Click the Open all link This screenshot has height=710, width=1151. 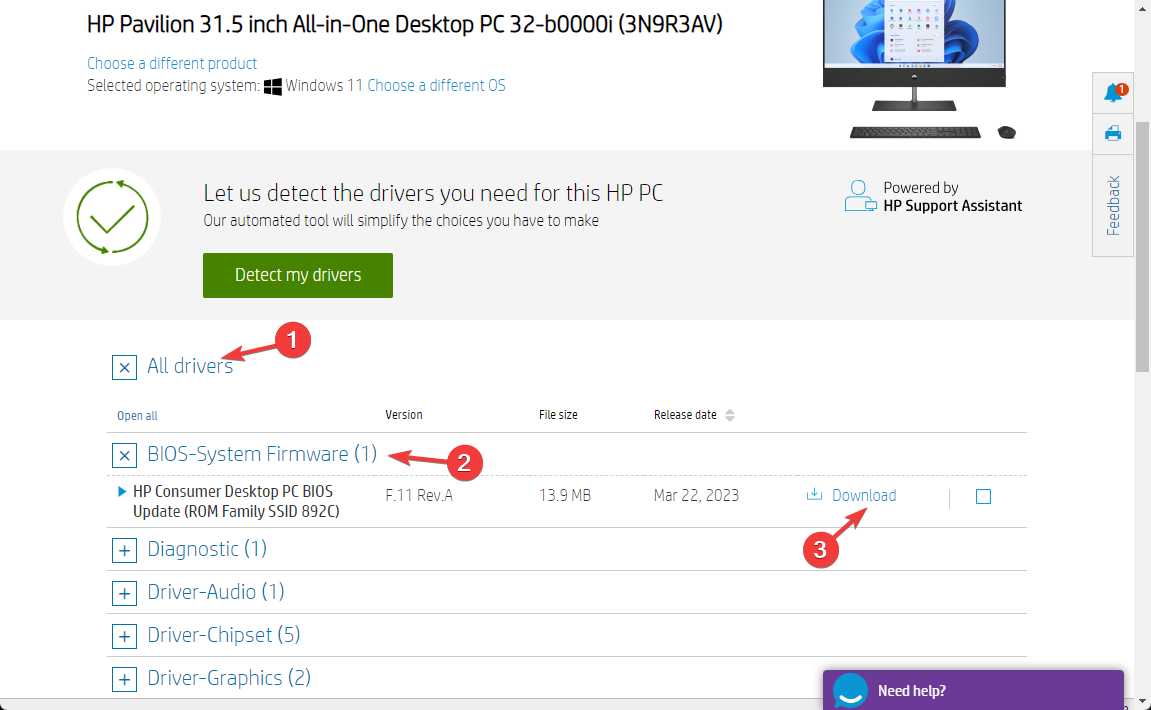pos(137,416)
